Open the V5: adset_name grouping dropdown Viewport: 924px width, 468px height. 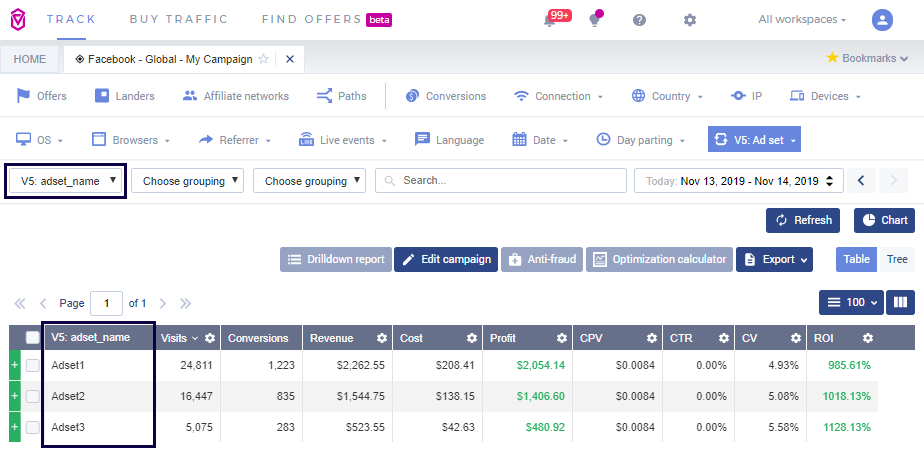point(66,181)
